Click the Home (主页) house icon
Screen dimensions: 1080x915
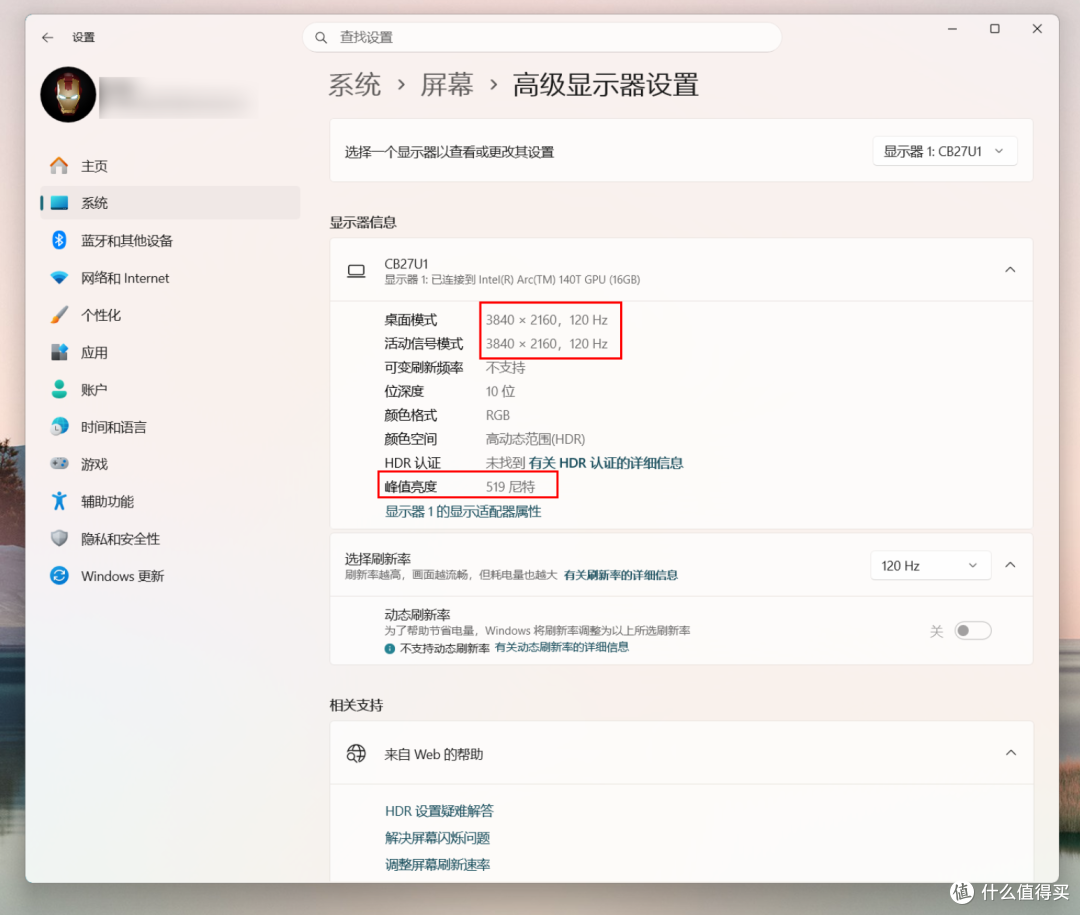click(x=59, y=166)
